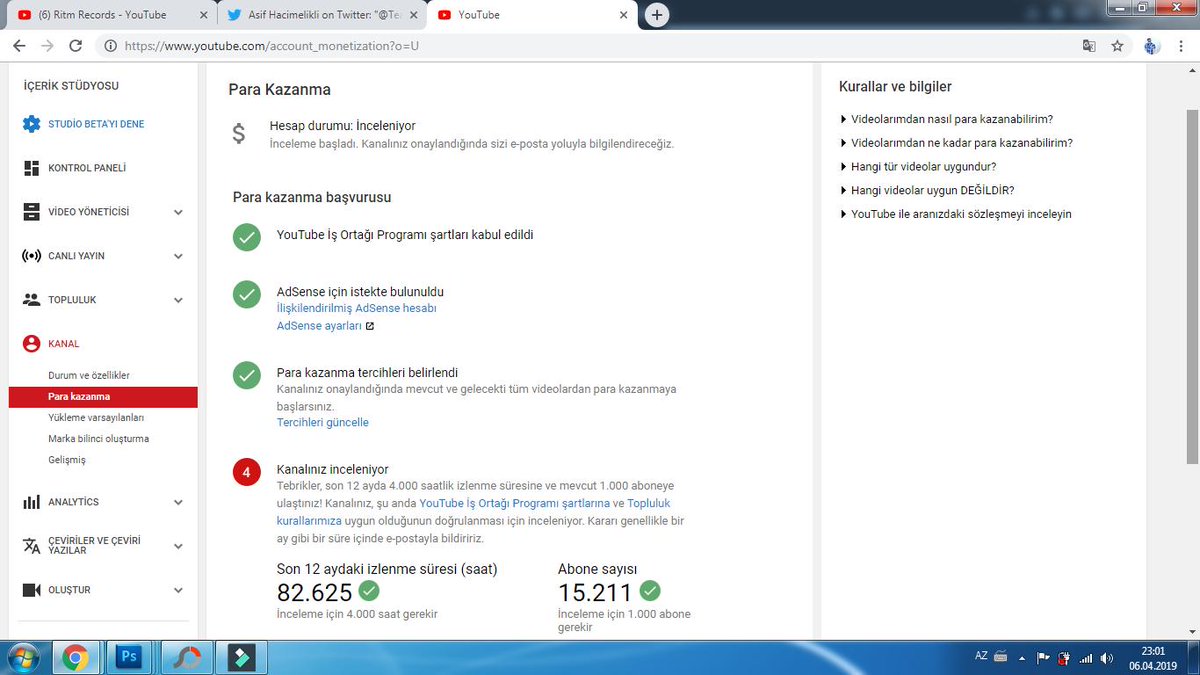This screenshot has width=1200, height=675.
Task: Click the site information icon before the URL
Action: [x=110, y=46]
